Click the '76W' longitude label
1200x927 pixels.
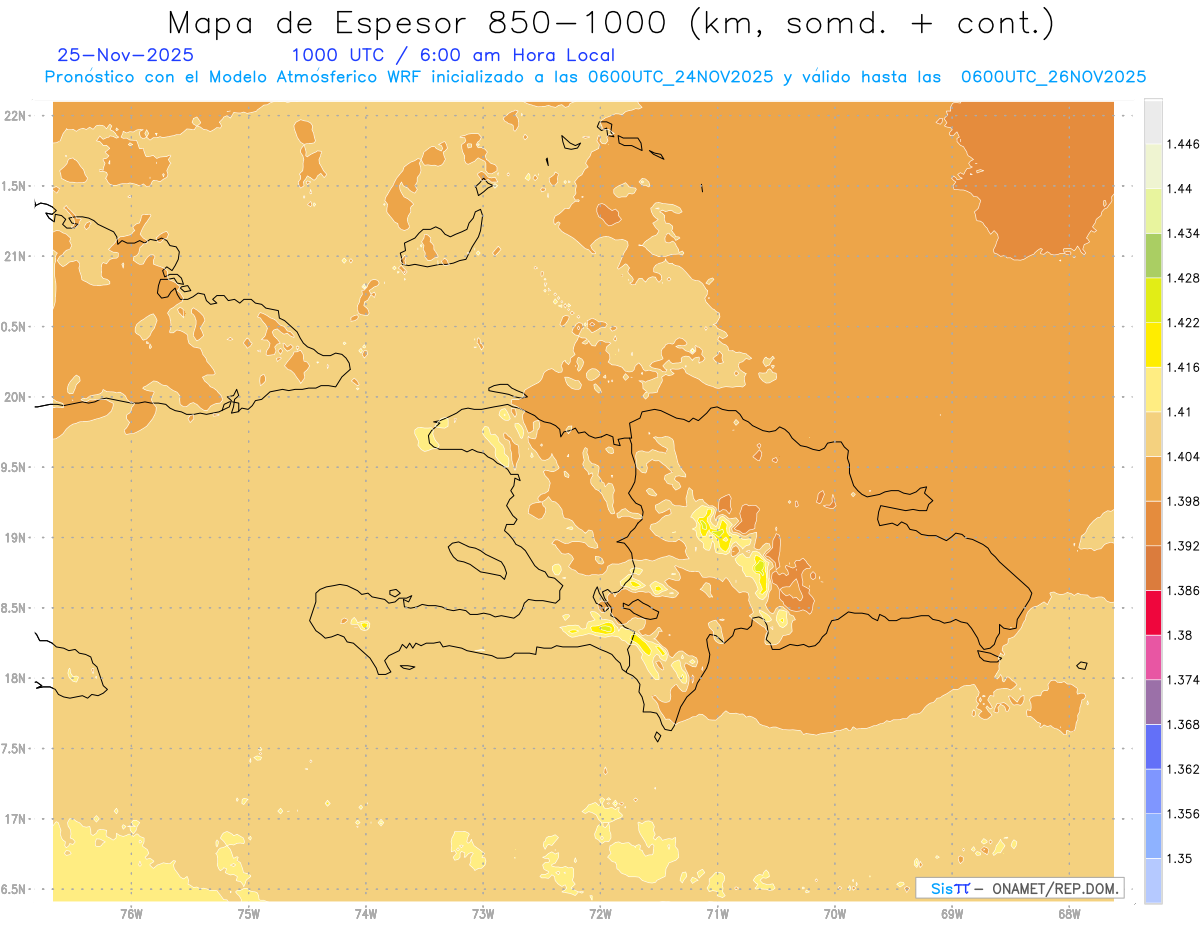click(x=131, y=913)
